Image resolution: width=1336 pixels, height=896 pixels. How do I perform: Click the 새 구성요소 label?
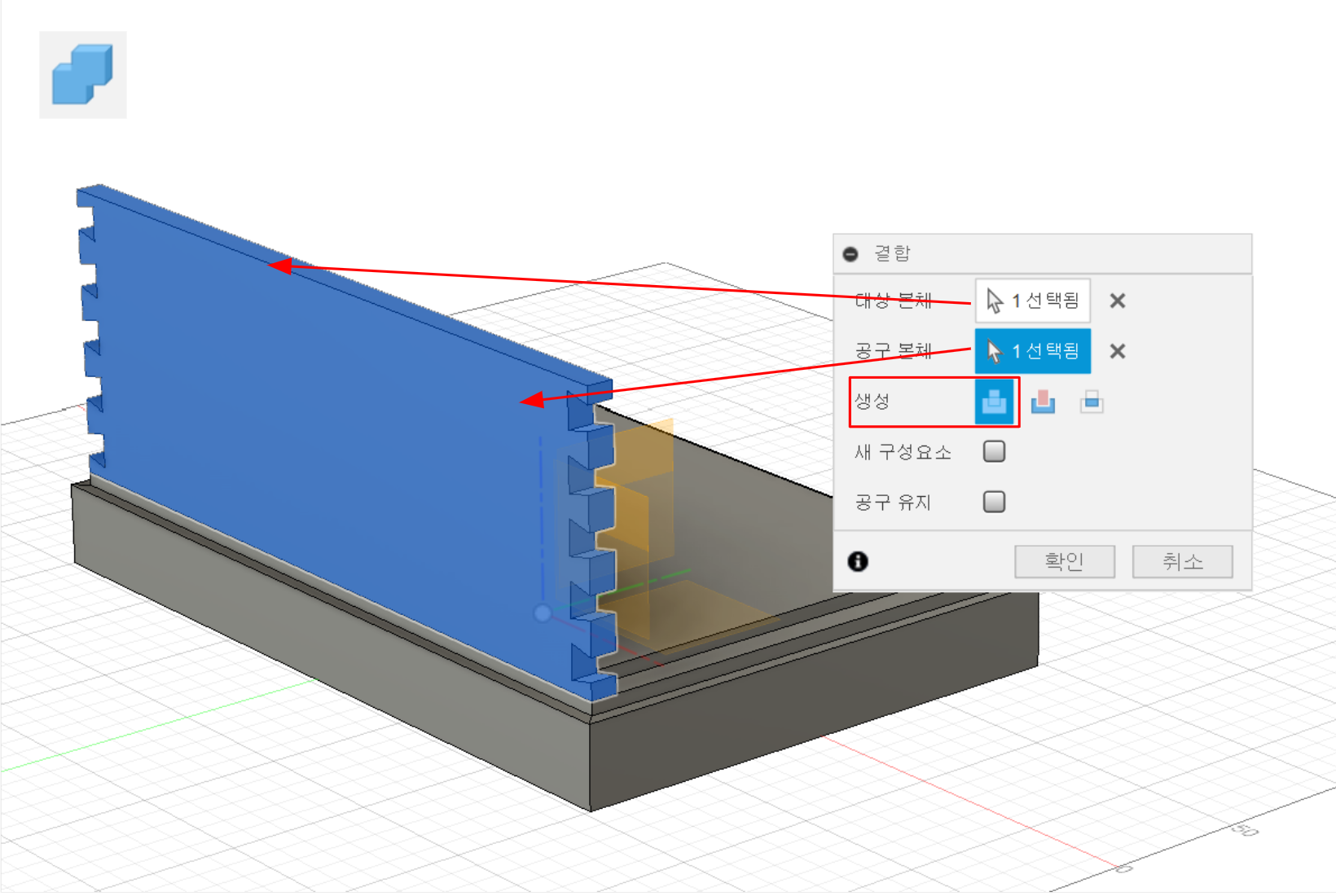point(903,452)
